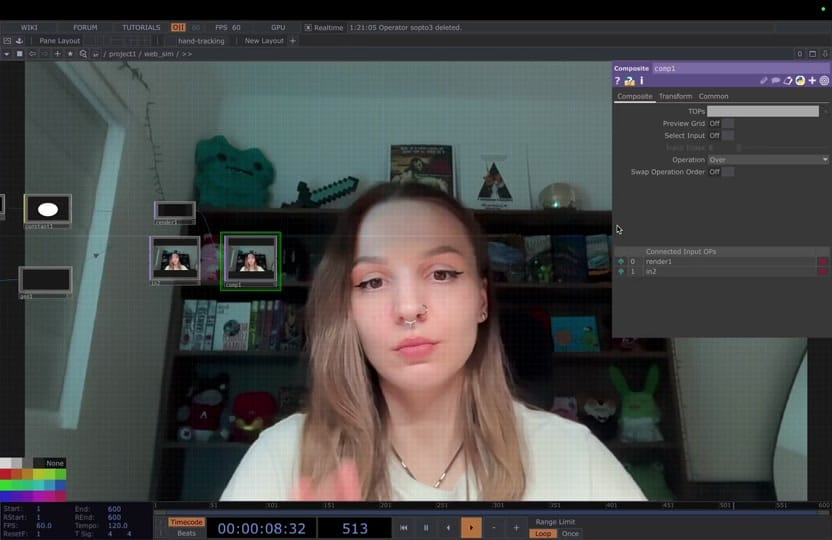Click the round target icon in comp1 header
The height and width of the screenshot is (540, 832).
824,81
